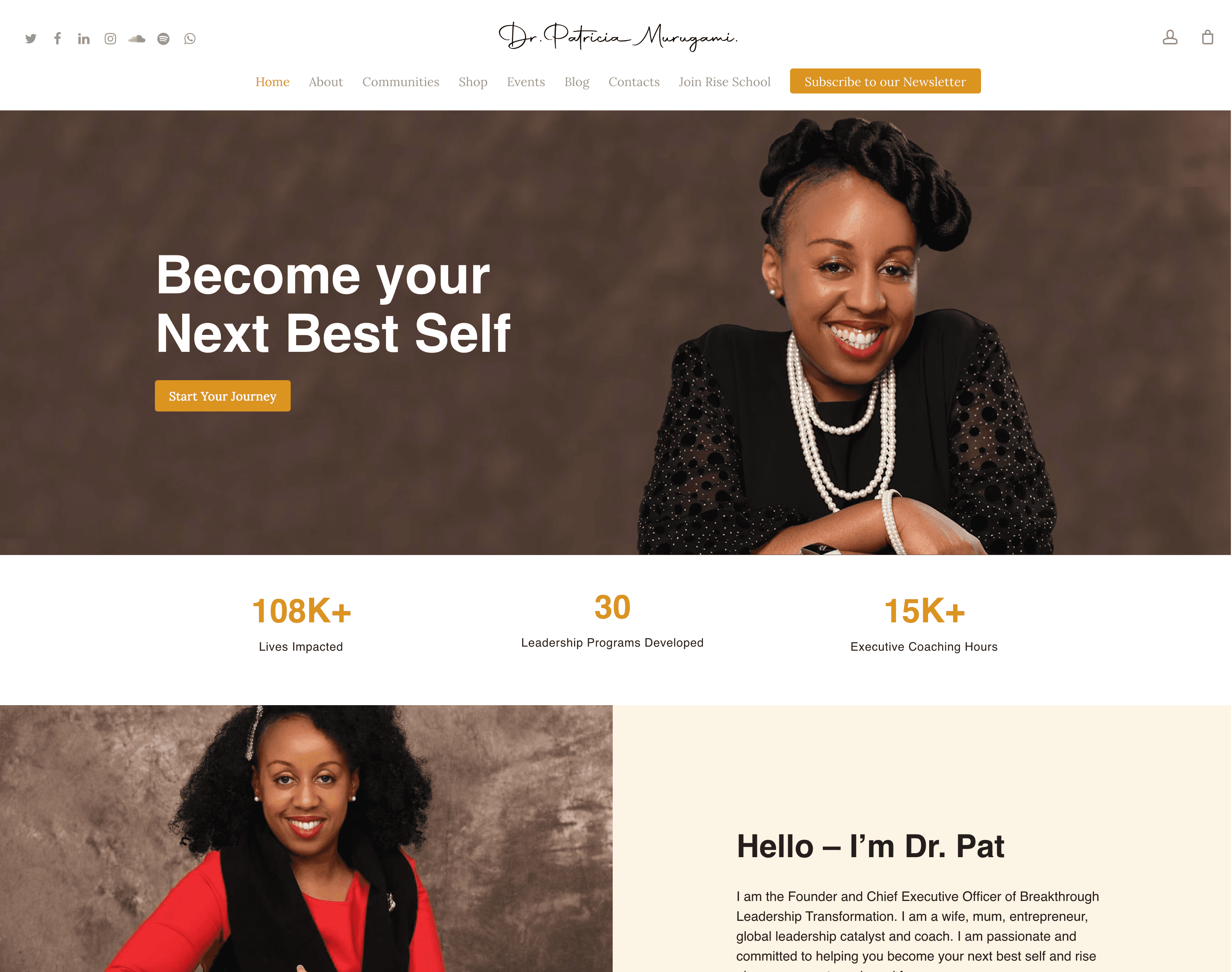Screen dimensions: 1232x972
Task: Go to the Home menu item
Action: tap(273, 82)
